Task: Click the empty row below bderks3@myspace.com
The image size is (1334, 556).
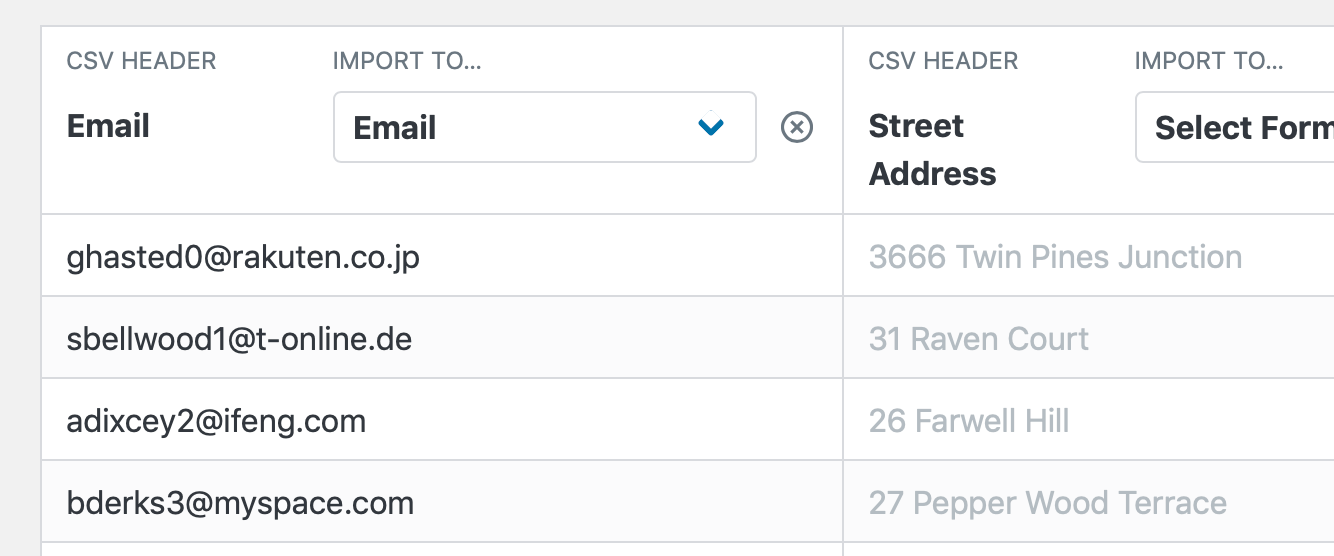Action: click(442, 550)
